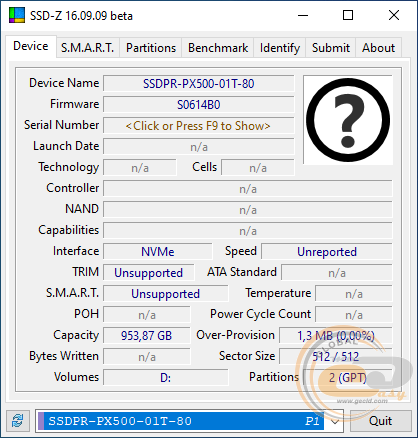Viewport: 418px width, 438px height.
Task: Click the S.M.A.R.T. status Unsupported field
Action: pyautogui.click(x=166, y=294)
